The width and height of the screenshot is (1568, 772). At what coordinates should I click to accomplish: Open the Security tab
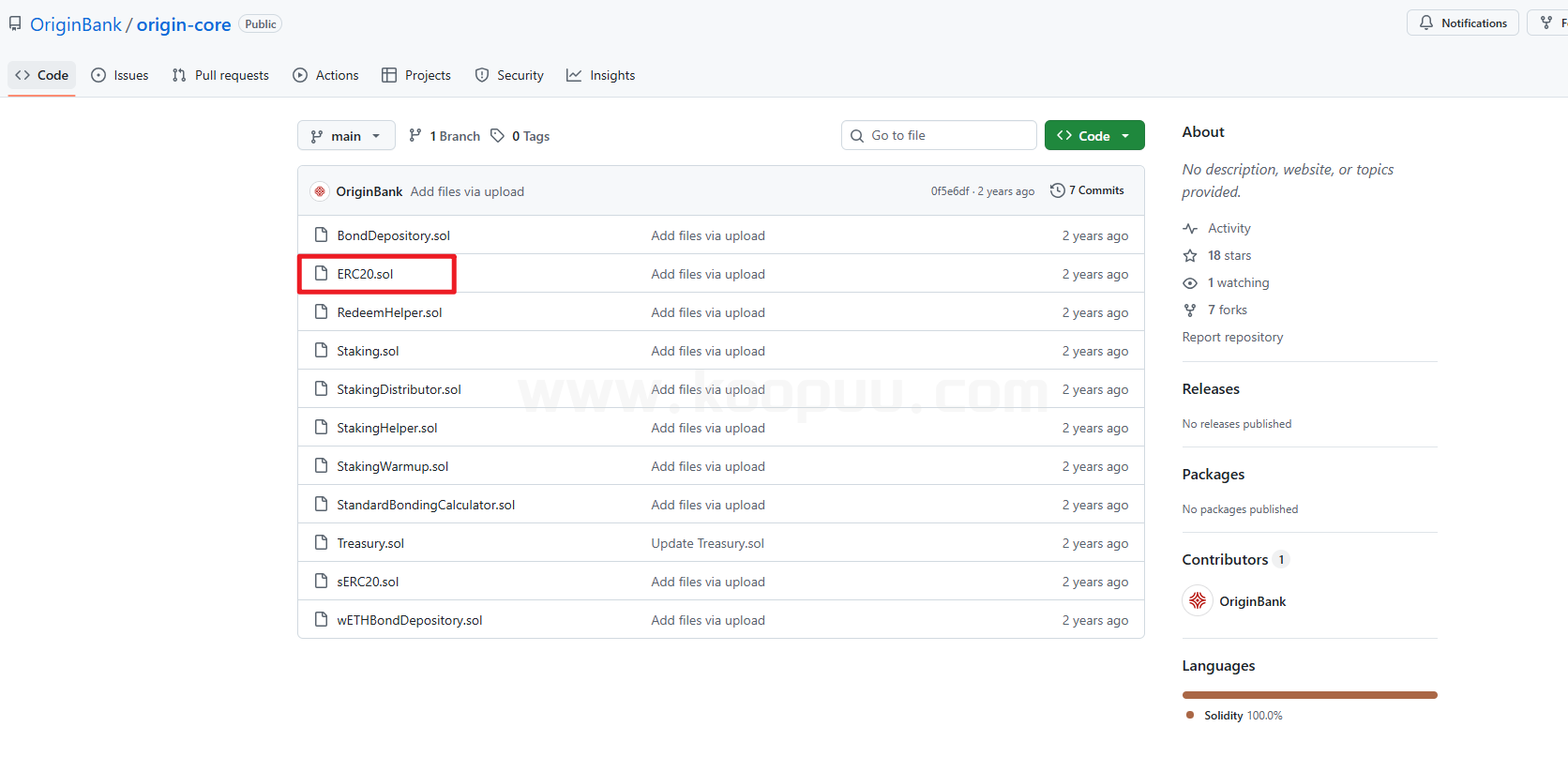pos(509,75)
